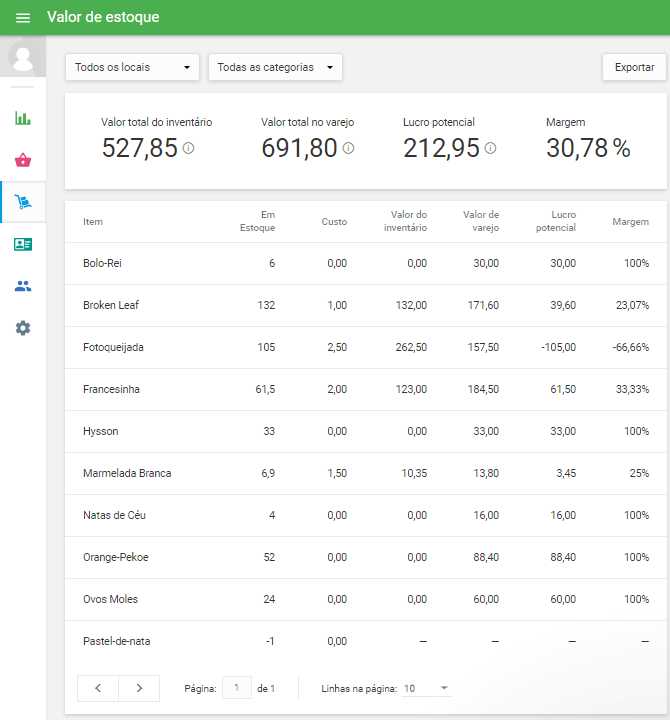Click the user profile avatar
670x720 pixels.
pos(22,58)
